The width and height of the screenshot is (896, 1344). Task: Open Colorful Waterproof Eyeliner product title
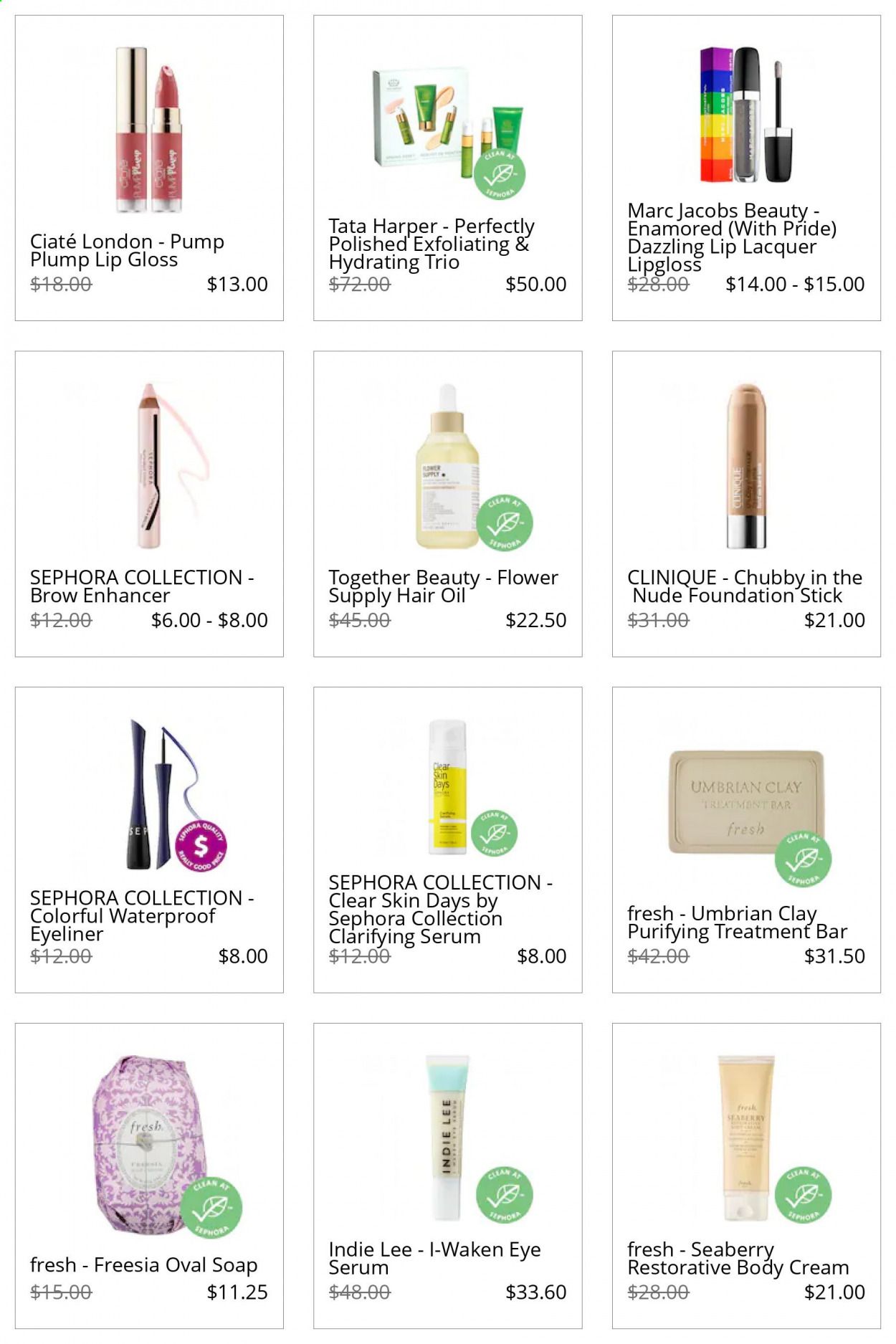pos(142,916)
